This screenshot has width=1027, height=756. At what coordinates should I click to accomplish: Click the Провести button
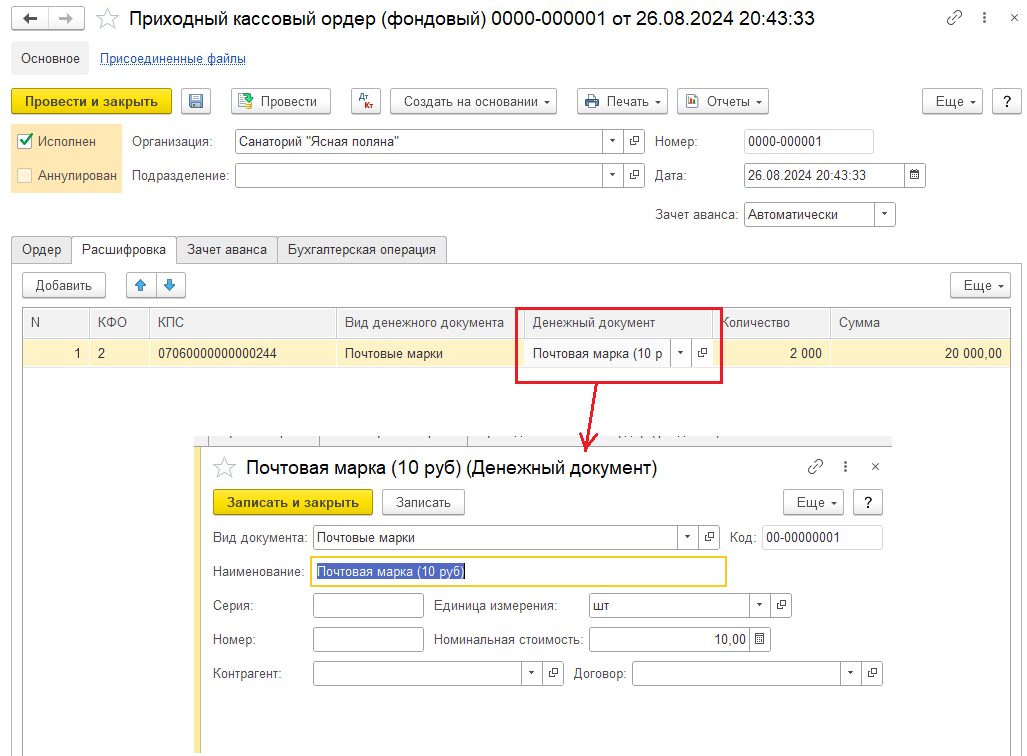tap(281, 102)
